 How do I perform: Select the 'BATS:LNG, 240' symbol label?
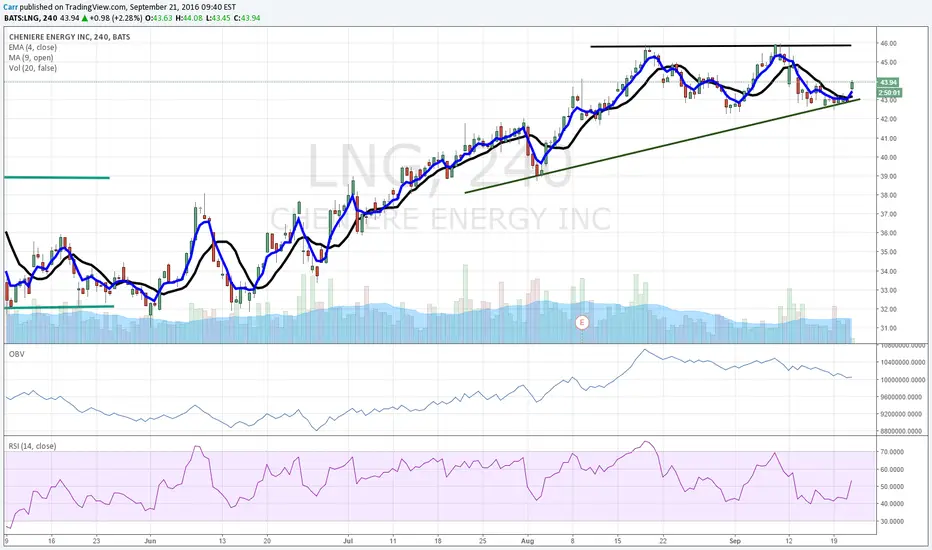click(x=31, y=18)
